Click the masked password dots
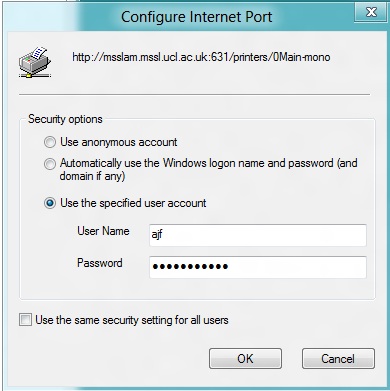 [190, 266]
